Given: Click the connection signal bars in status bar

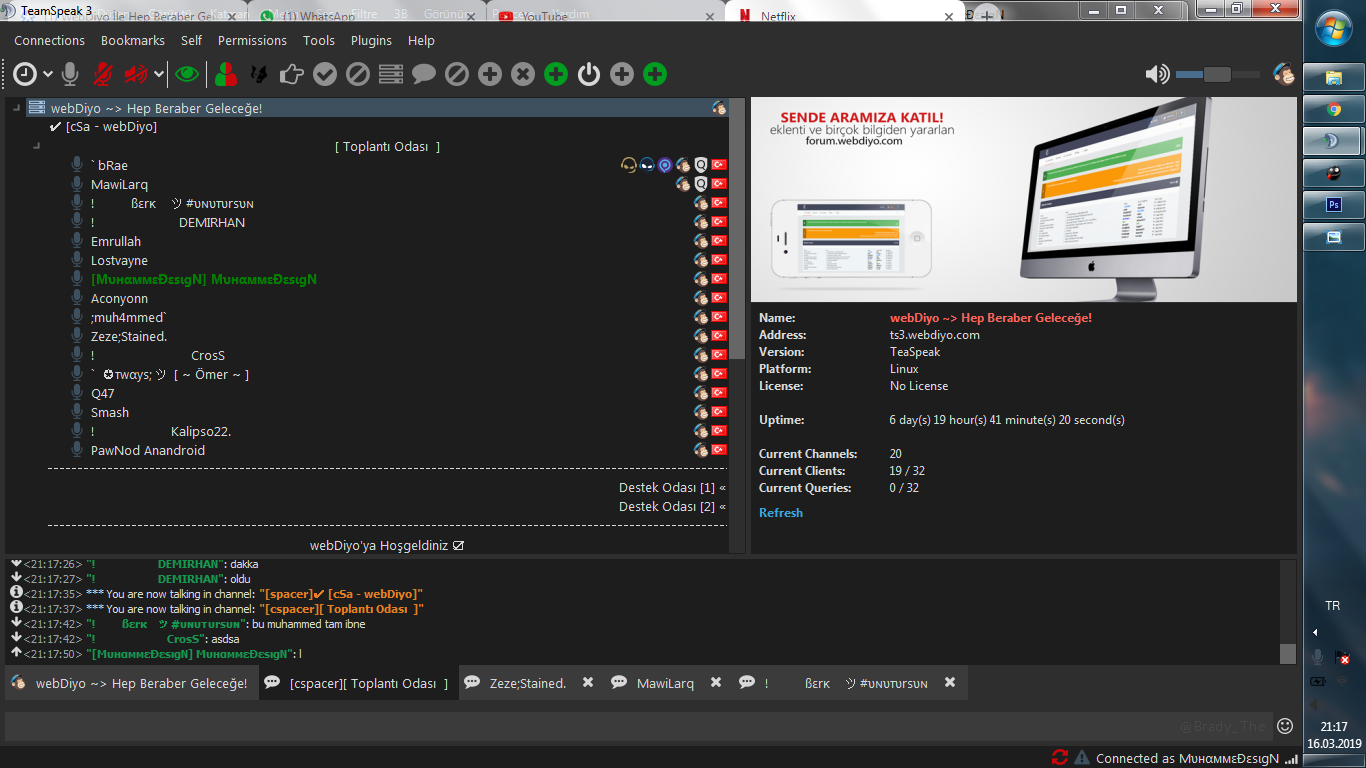Looking at the screenshot, I should pos(1291,759).
